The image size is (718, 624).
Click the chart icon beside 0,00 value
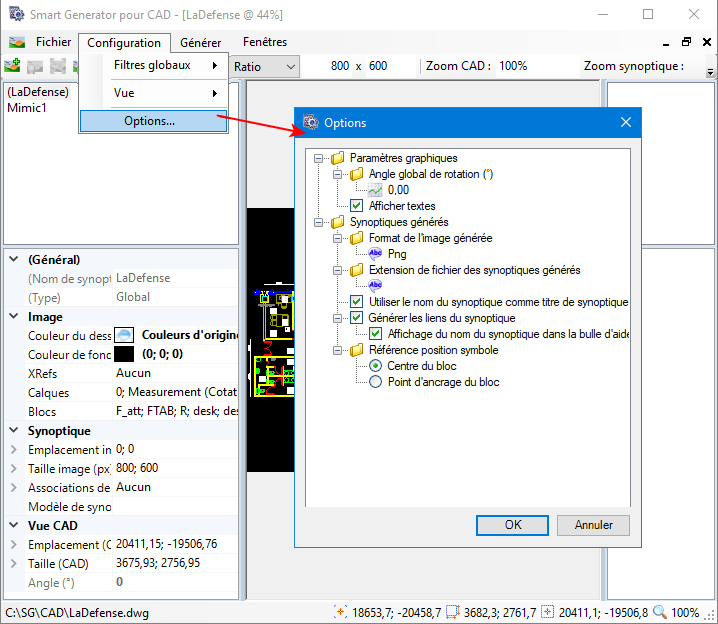pos(375,190)
